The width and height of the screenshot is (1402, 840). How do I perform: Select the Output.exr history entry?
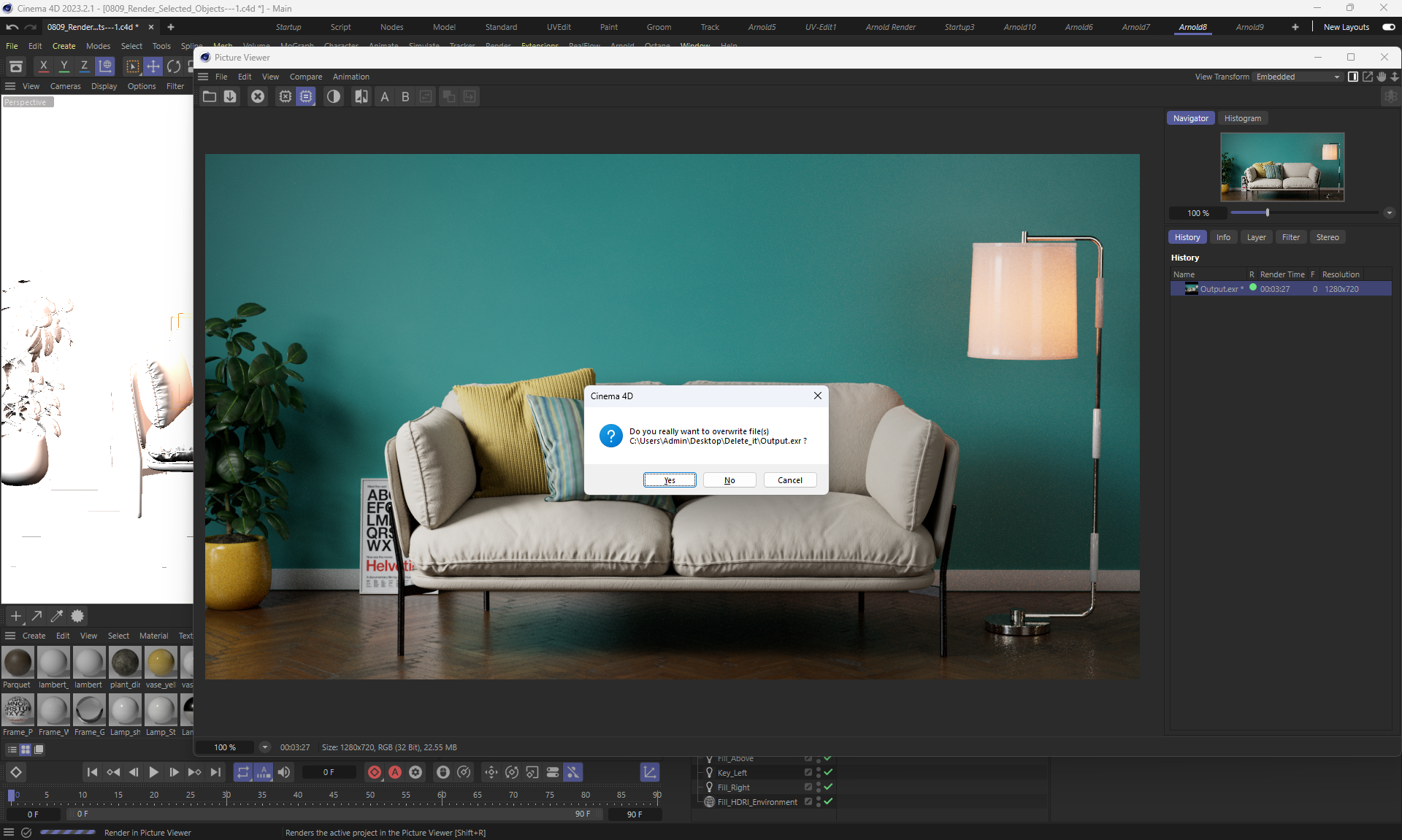pyautogui.click(x=1221, y=289)
